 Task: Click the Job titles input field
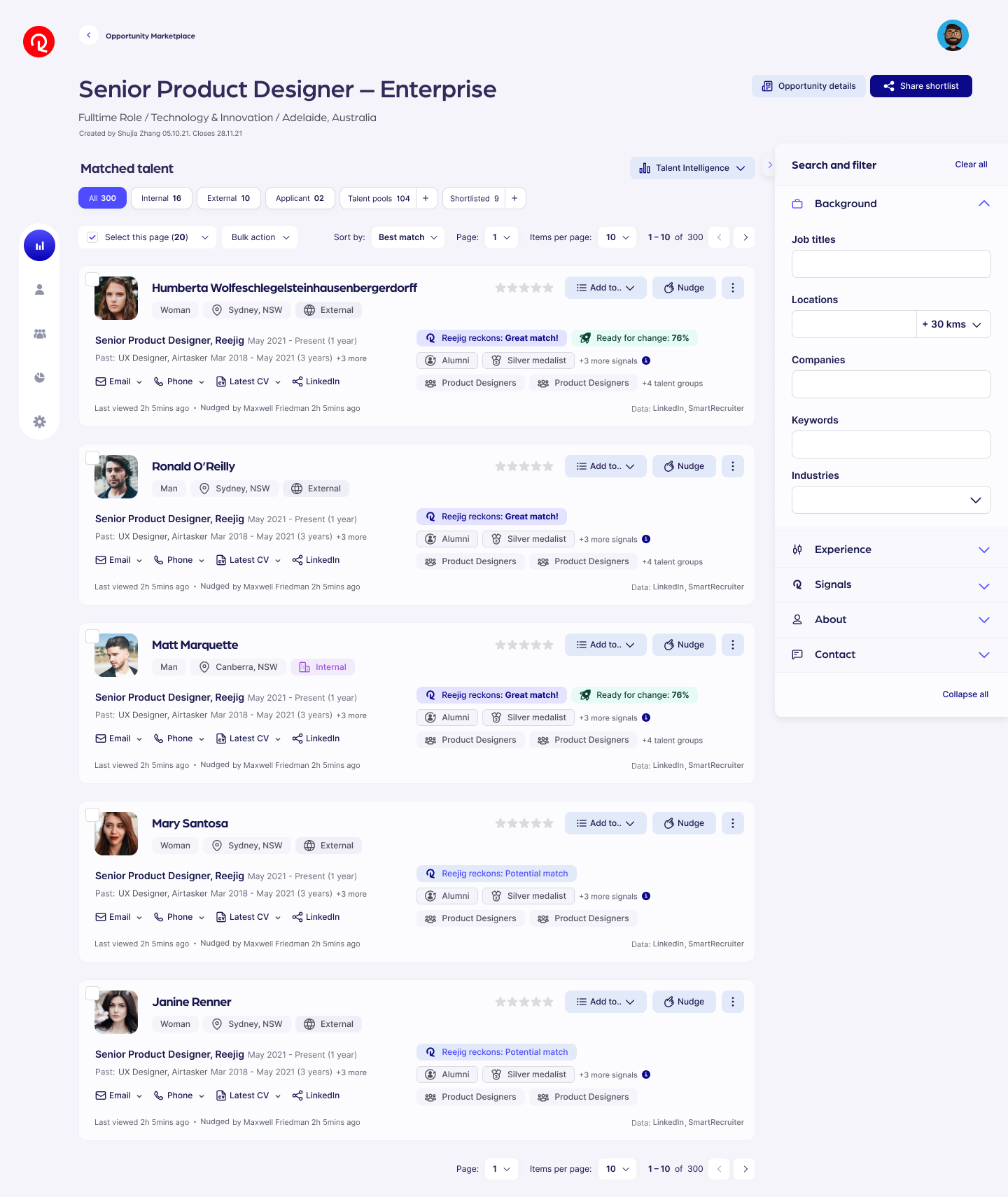(x=891, y=264)
